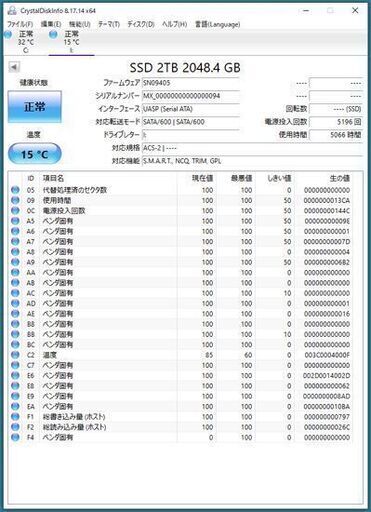
Task: Click the status icon for attribute 05
Action: pos(15,190)
